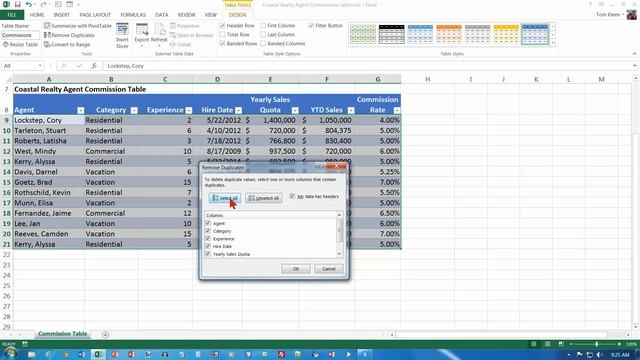Image resolution: width=640 pixels, height=360 pixels.
Task: Uncheck the Experience column checkbox in the dialog
Action: tap(208, 238)
